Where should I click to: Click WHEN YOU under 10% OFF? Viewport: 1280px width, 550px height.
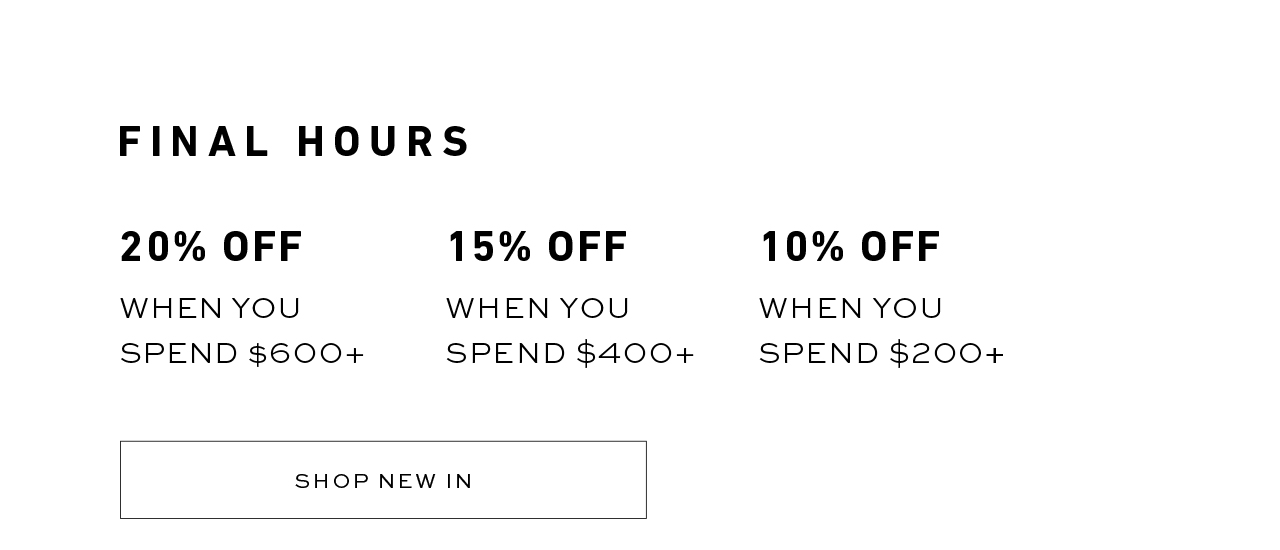[851, 308]
